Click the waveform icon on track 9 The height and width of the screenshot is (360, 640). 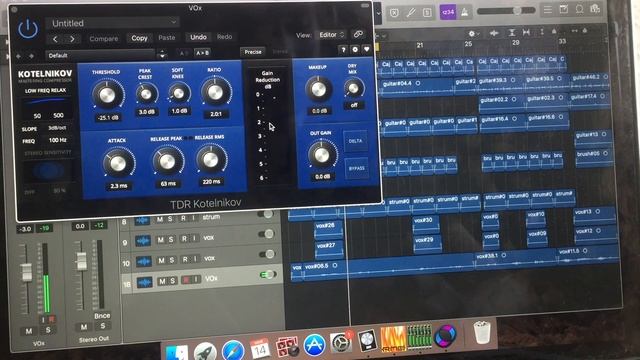point(143,241)
